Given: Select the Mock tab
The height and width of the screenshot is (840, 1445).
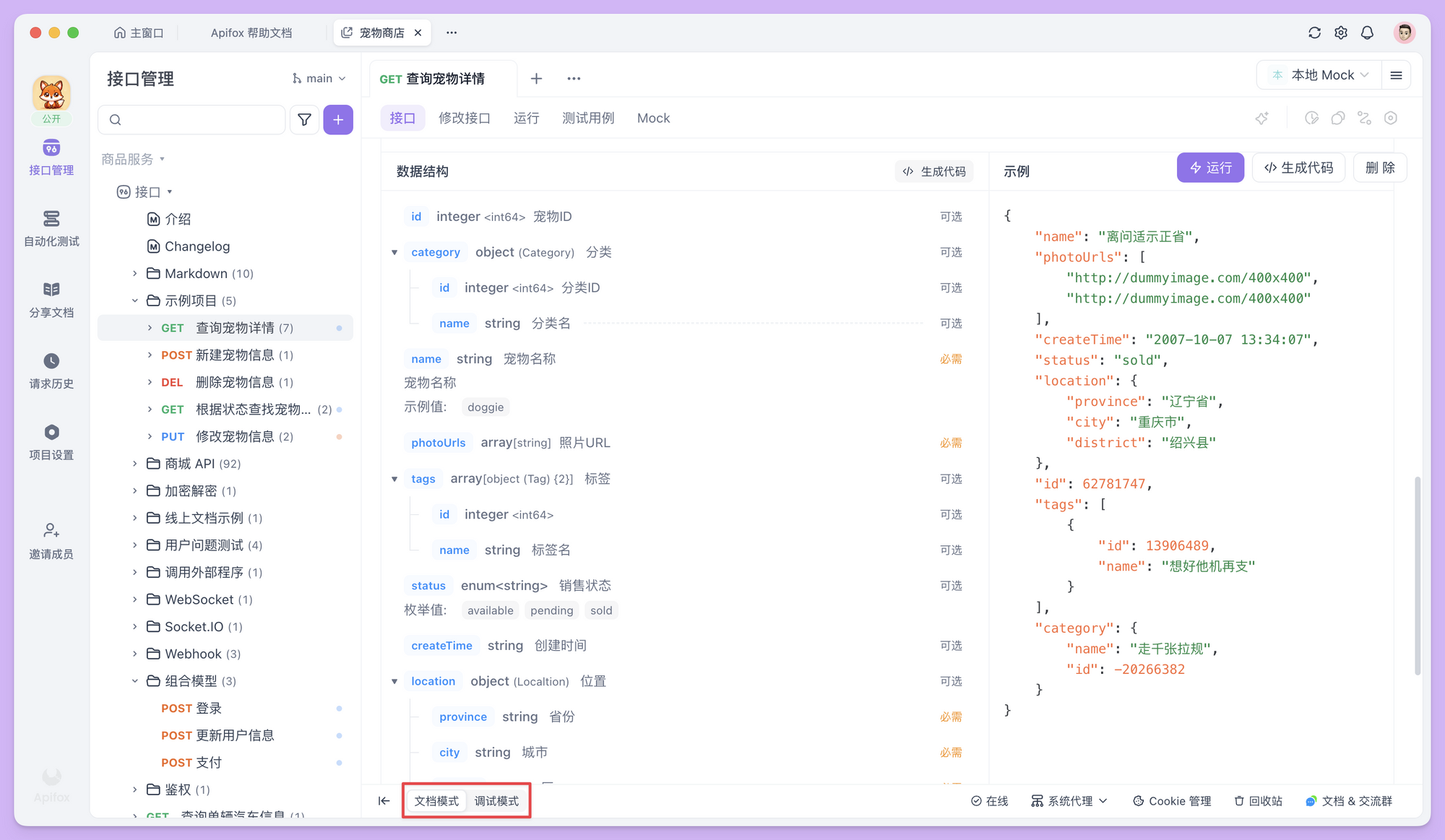Looking at the screenshot, I should tap(653, 118).
